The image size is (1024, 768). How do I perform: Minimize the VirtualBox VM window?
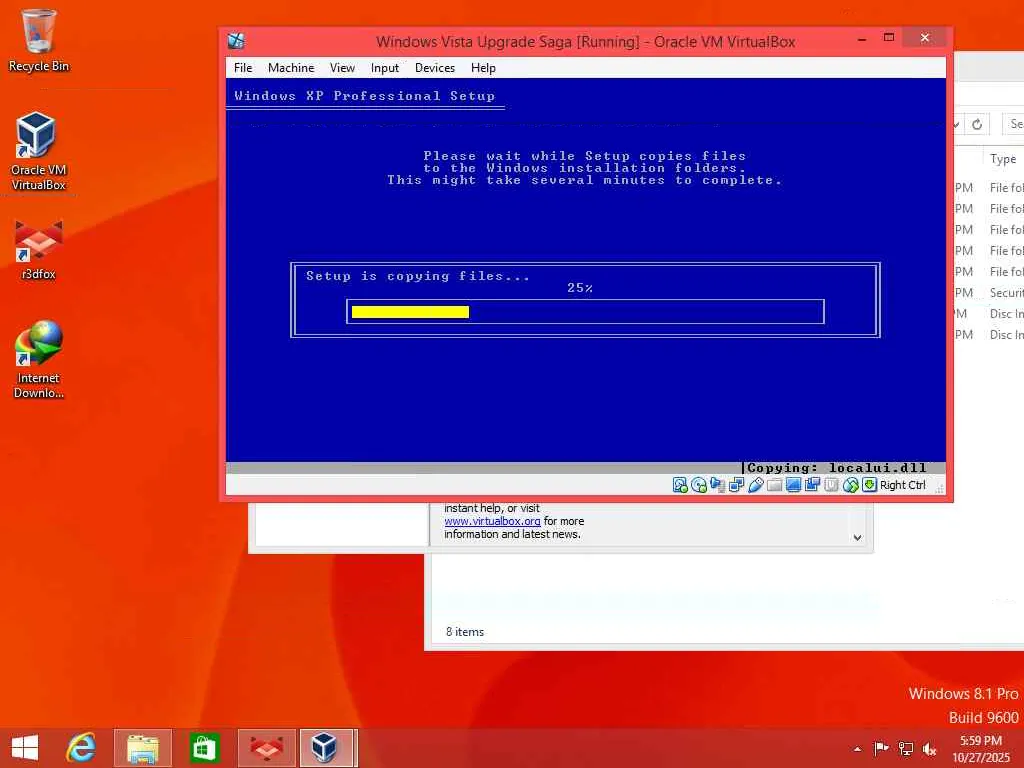click(862, 39)
